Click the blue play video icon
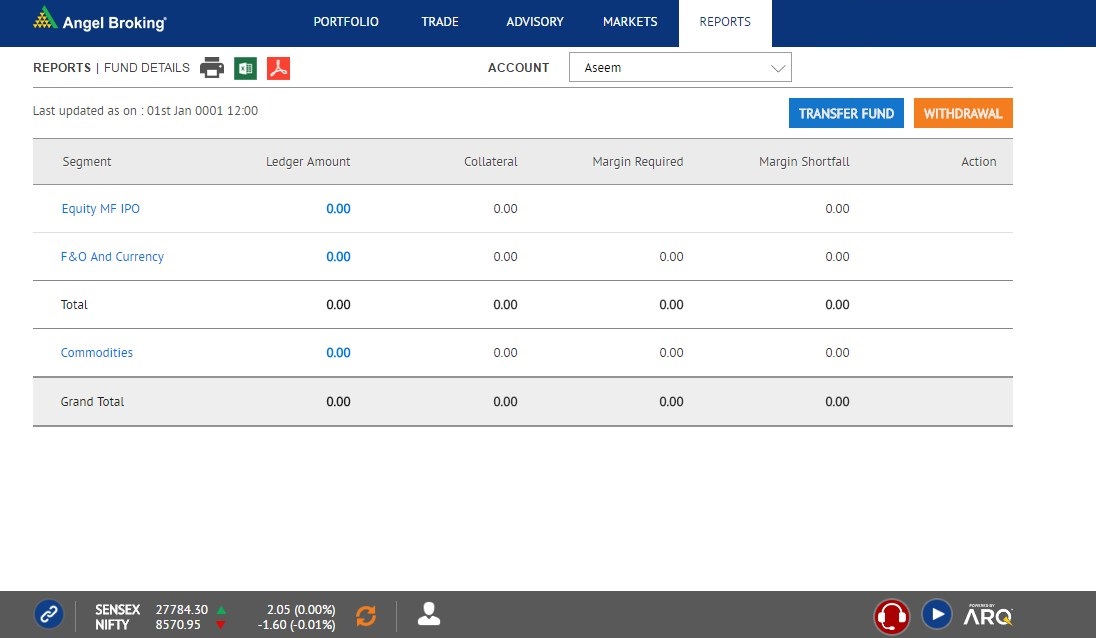The height and width of the screenshot is (638, 1096). point(936,614)
